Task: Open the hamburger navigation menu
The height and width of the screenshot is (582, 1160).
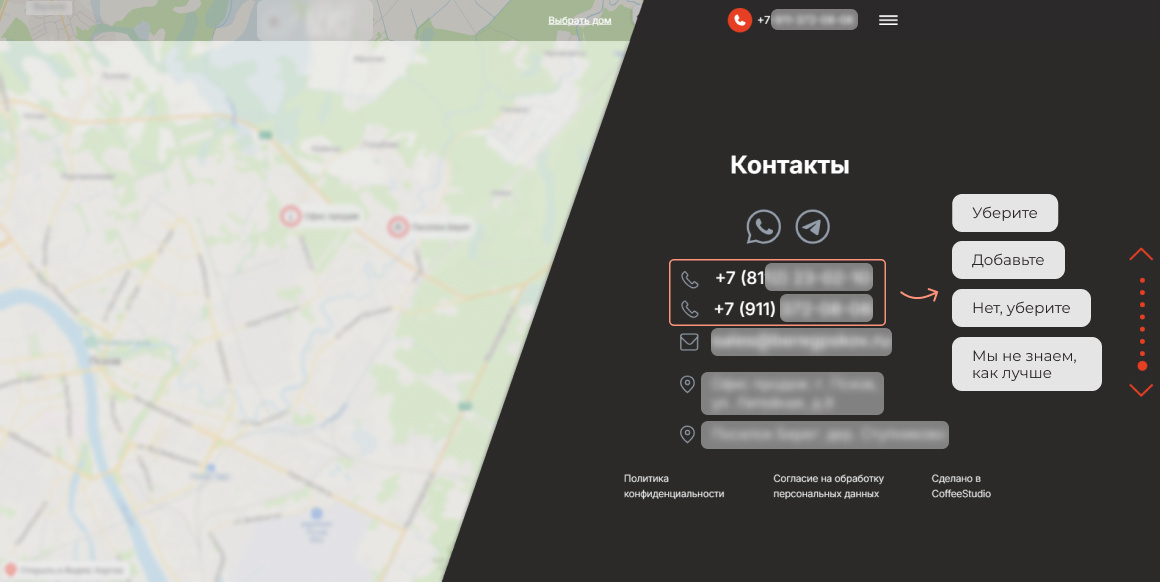Action: [x=888, y=19]
